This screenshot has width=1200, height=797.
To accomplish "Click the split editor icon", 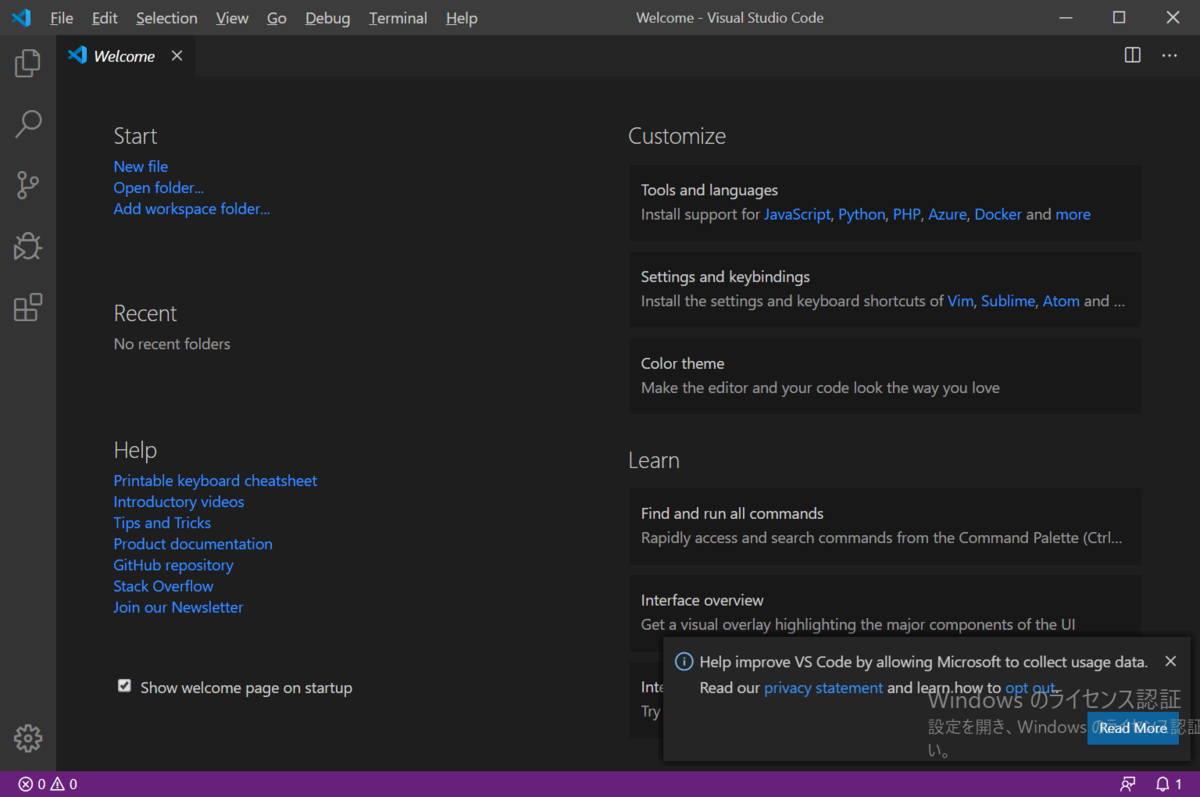I will [1132, 56].
